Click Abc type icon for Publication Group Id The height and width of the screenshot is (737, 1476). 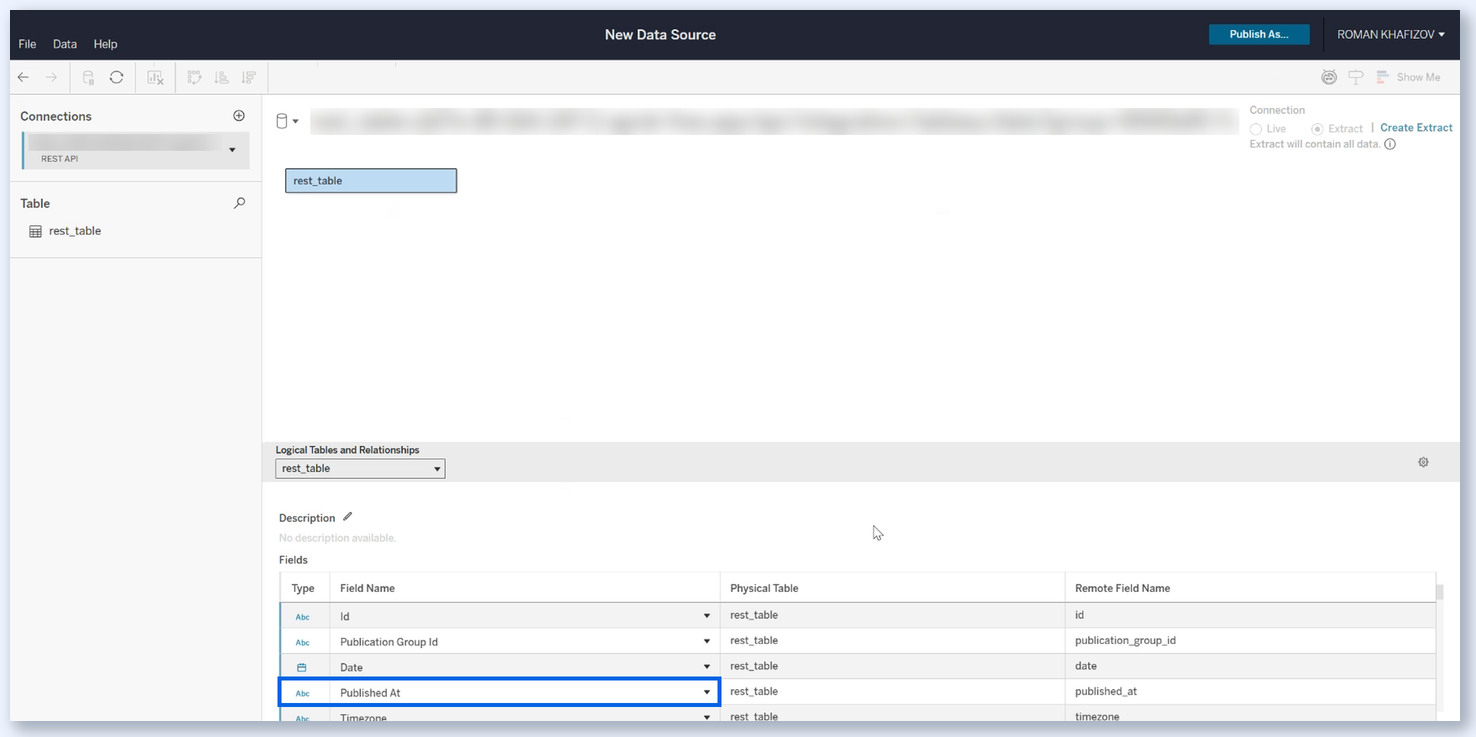pyautogui.click(x=303, y=642)
